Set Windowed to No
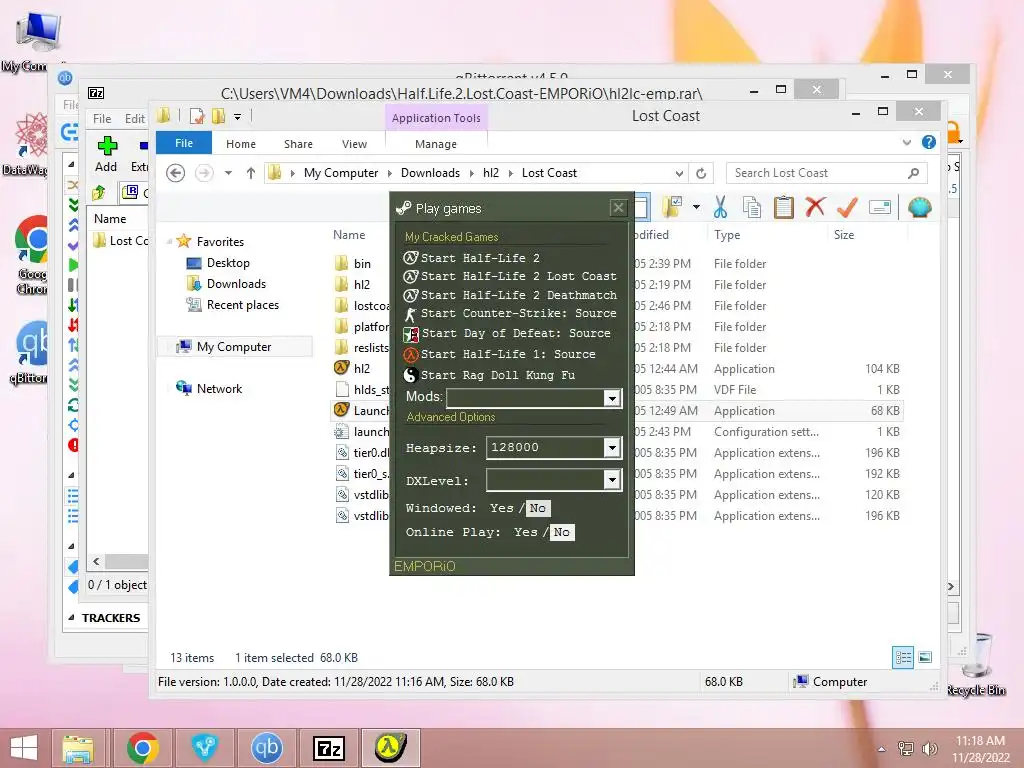The width and height of the screenshot is (1024, 768). (537, 508)
